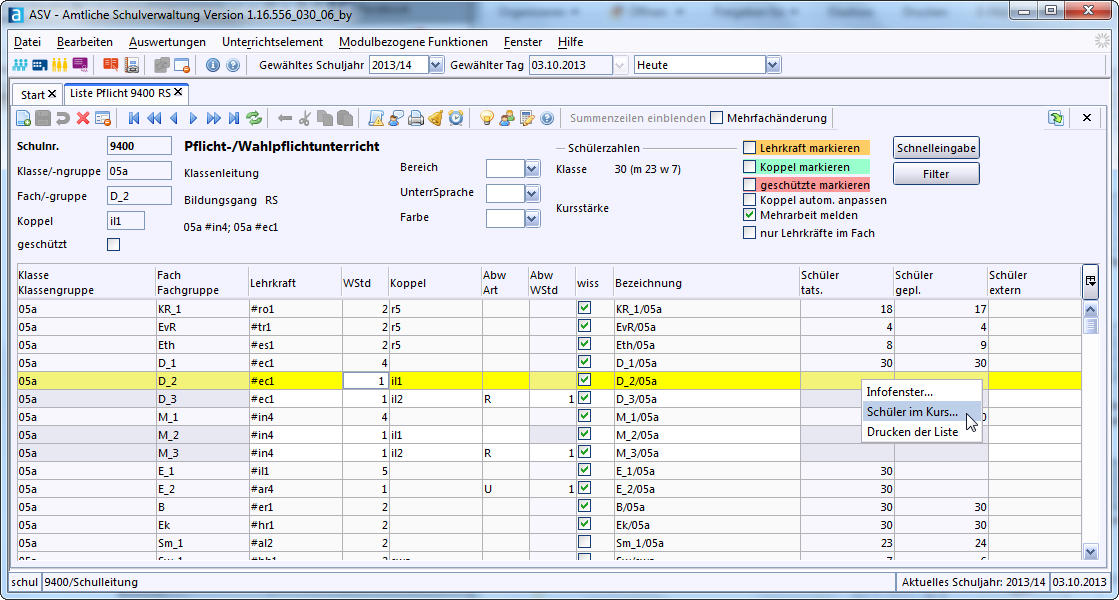The width and height of the screenshot is (1119, 600).
Task: Click the main toolbar info icon
Action: (x=213, y=65)
